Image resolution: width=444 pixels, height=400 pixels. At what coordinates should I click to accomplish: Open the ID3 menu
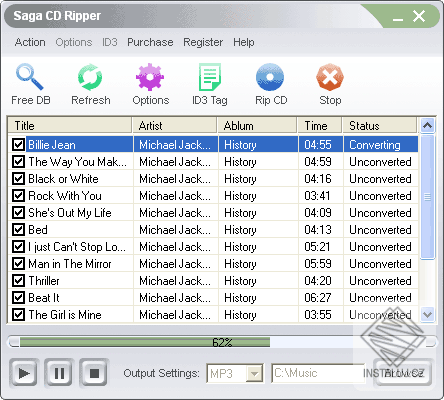[110, 42]
